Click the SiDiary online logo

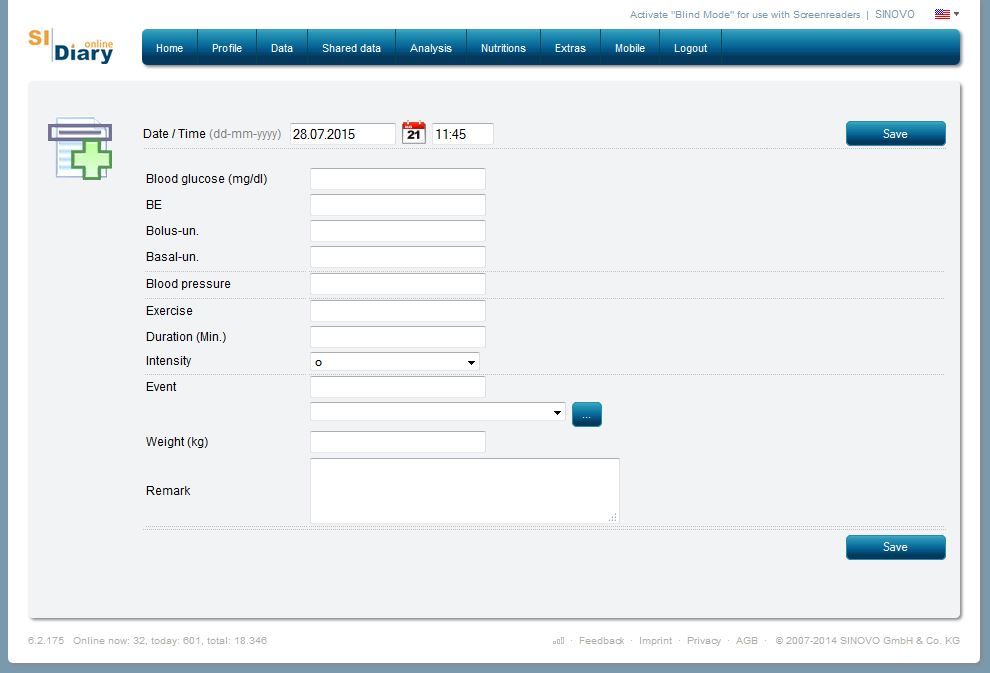pos(71,47)
